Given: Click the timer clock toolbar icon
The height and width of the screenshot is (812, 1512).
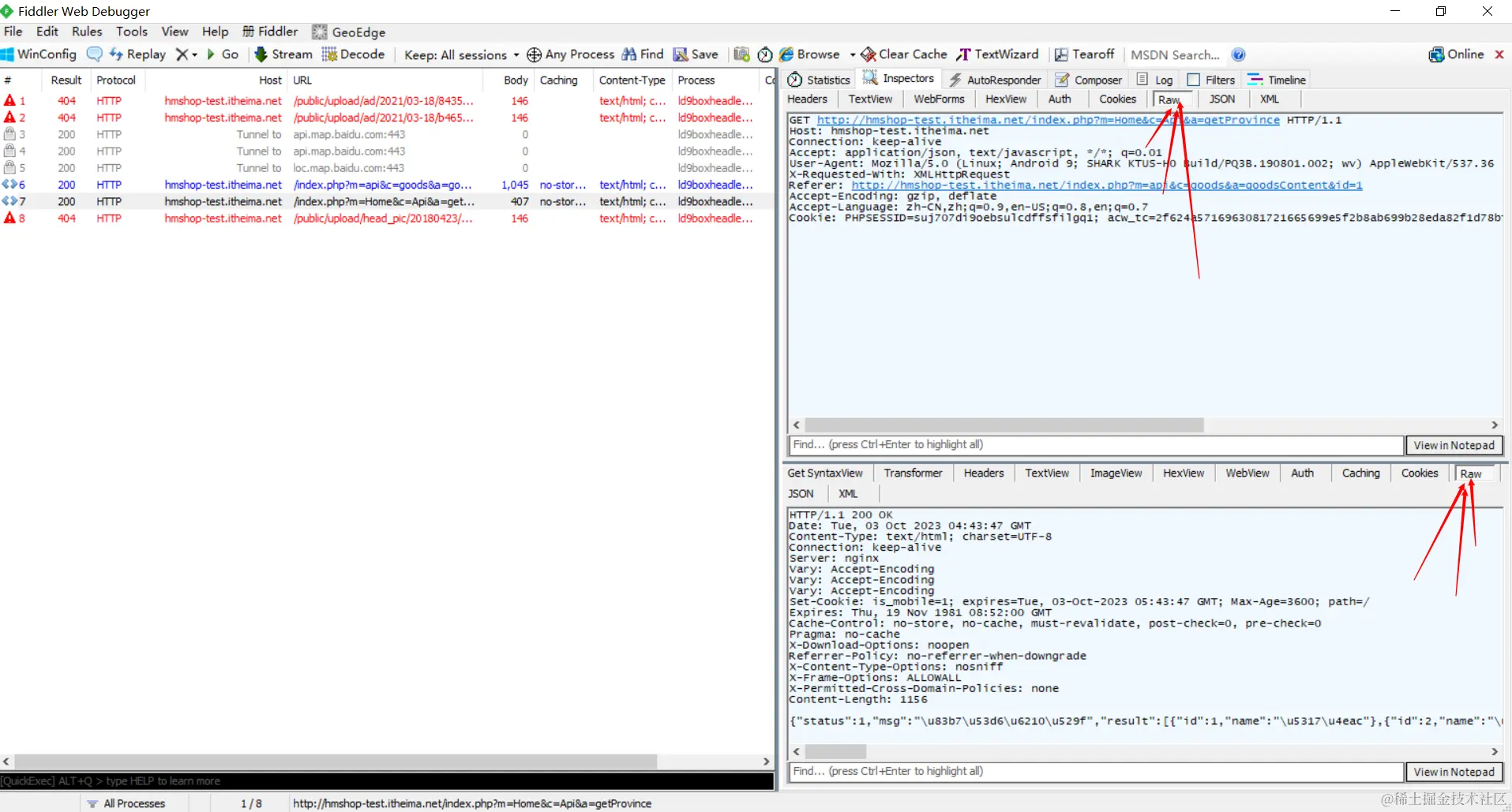Looking at the screenshot, I should click(x=764, y=54).
